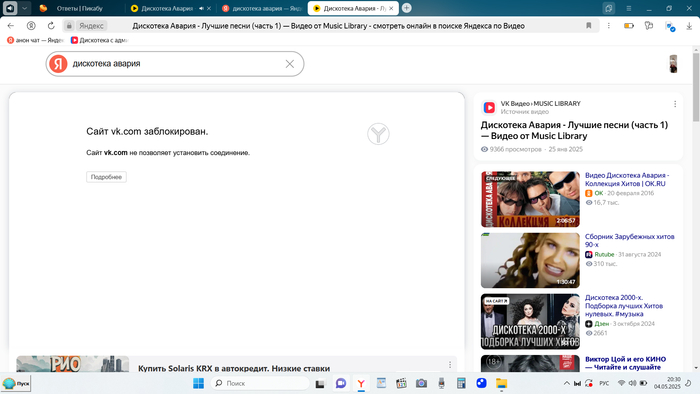Open the browser hamburger menu

pyautogui.click(x=629, y=8)
